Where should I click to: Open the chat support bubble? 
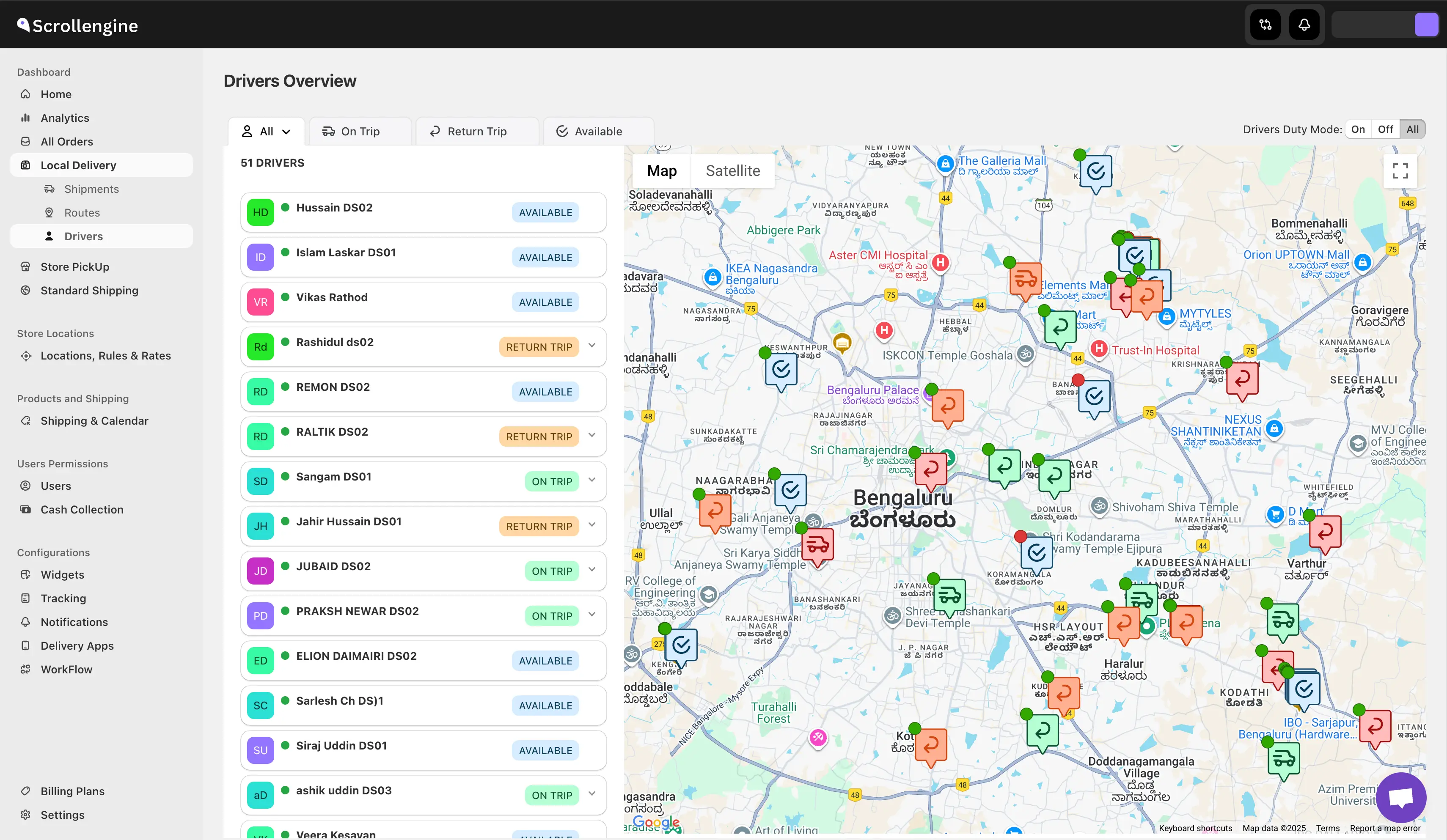[x=1401, y=798]
